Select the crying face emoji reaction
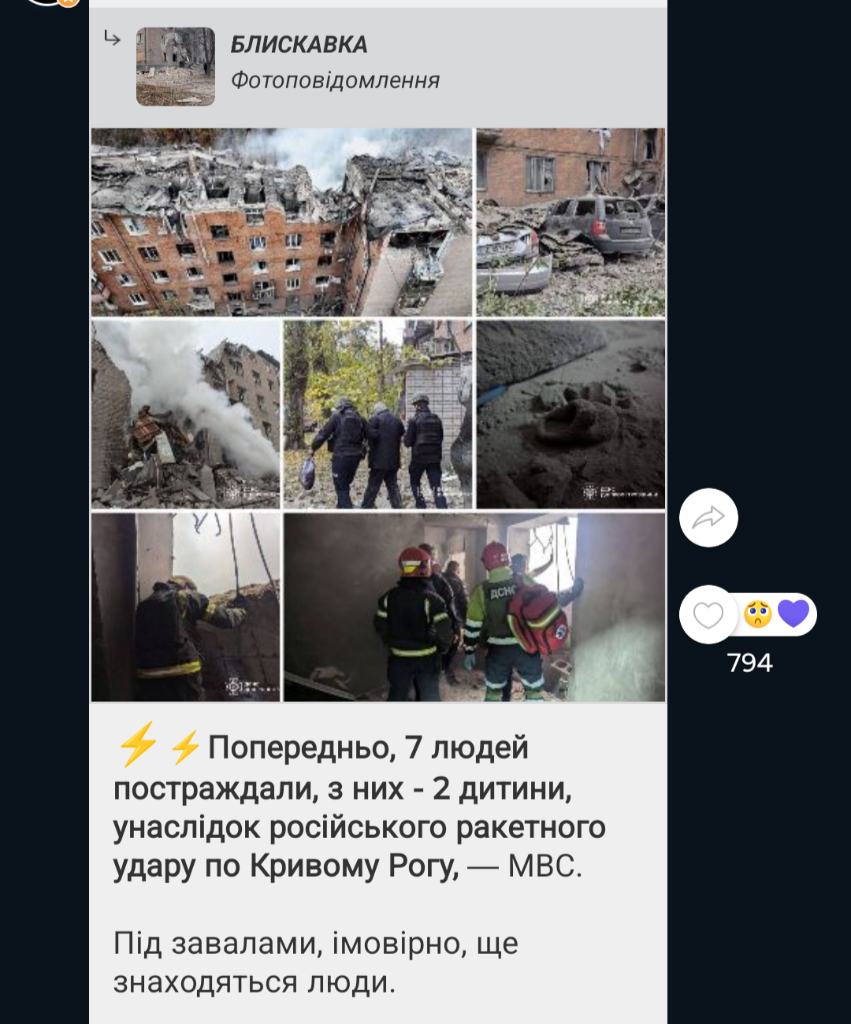The height and width of the screenshot is (1024, 851). pos(758,615)
